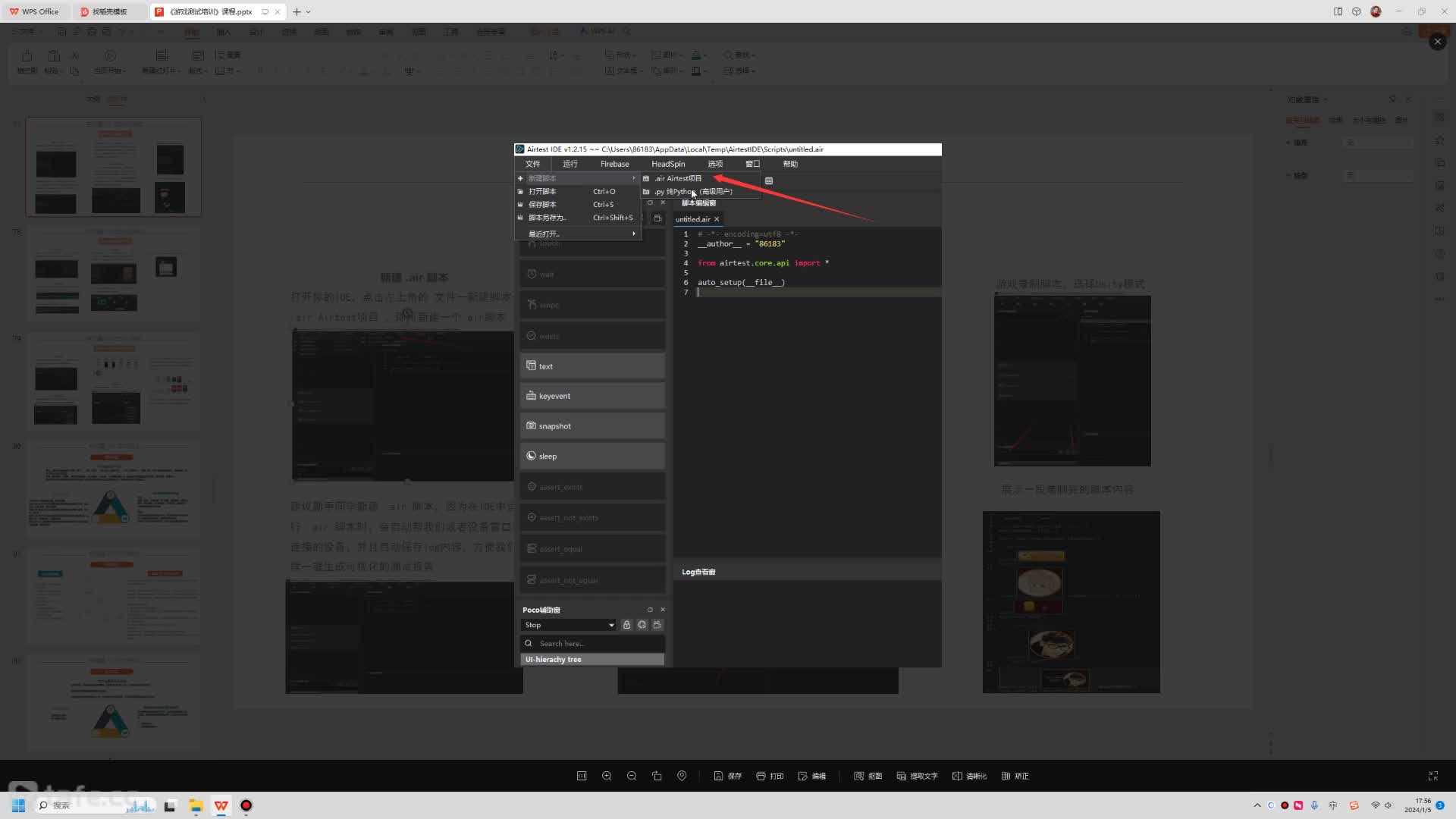Activate WPS Office taskbar icon
The width and height of the screenshot is (1456, 819).
[x=221, y=805]
